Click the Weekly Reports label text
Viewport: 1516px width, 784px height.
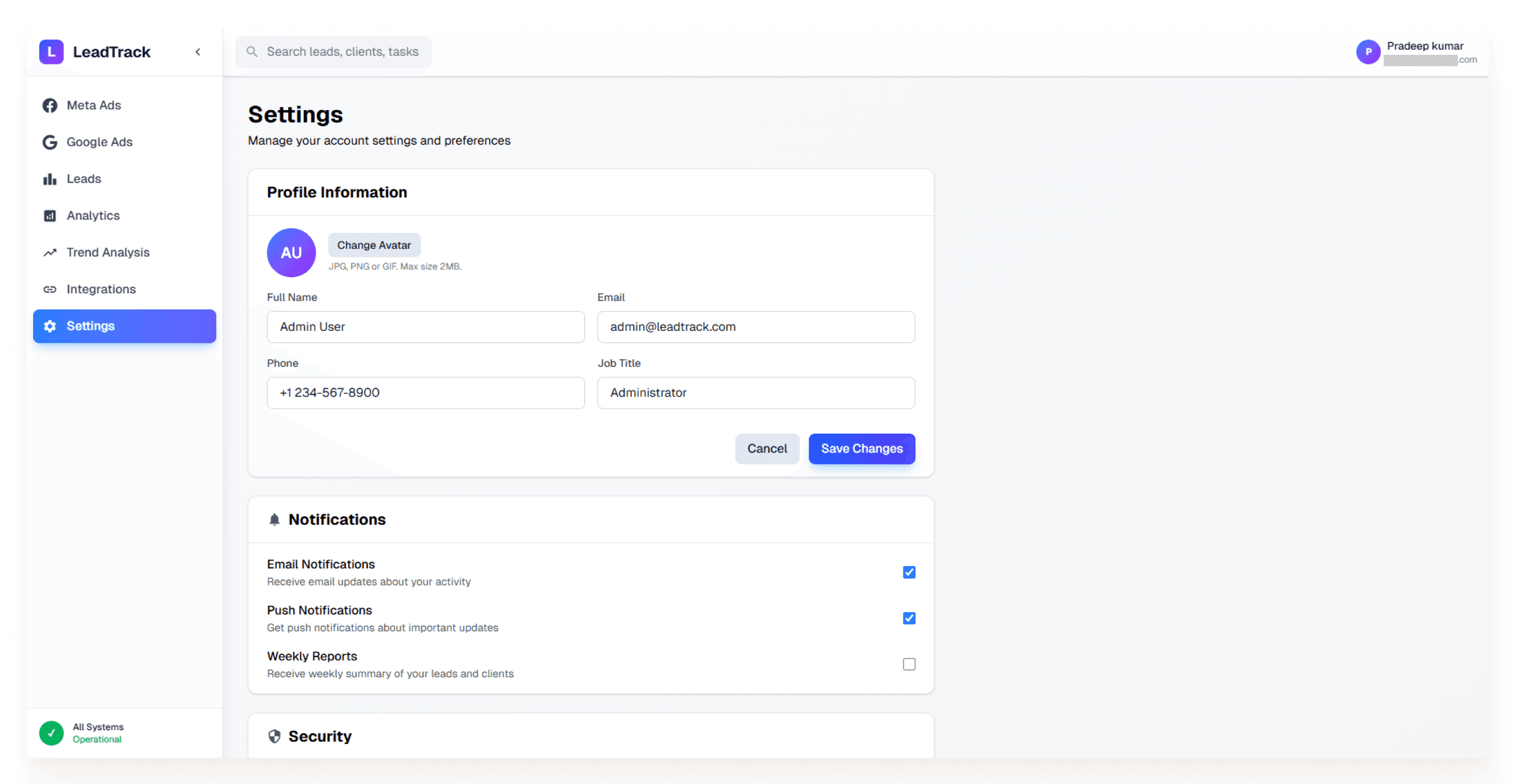coord(312,656)
